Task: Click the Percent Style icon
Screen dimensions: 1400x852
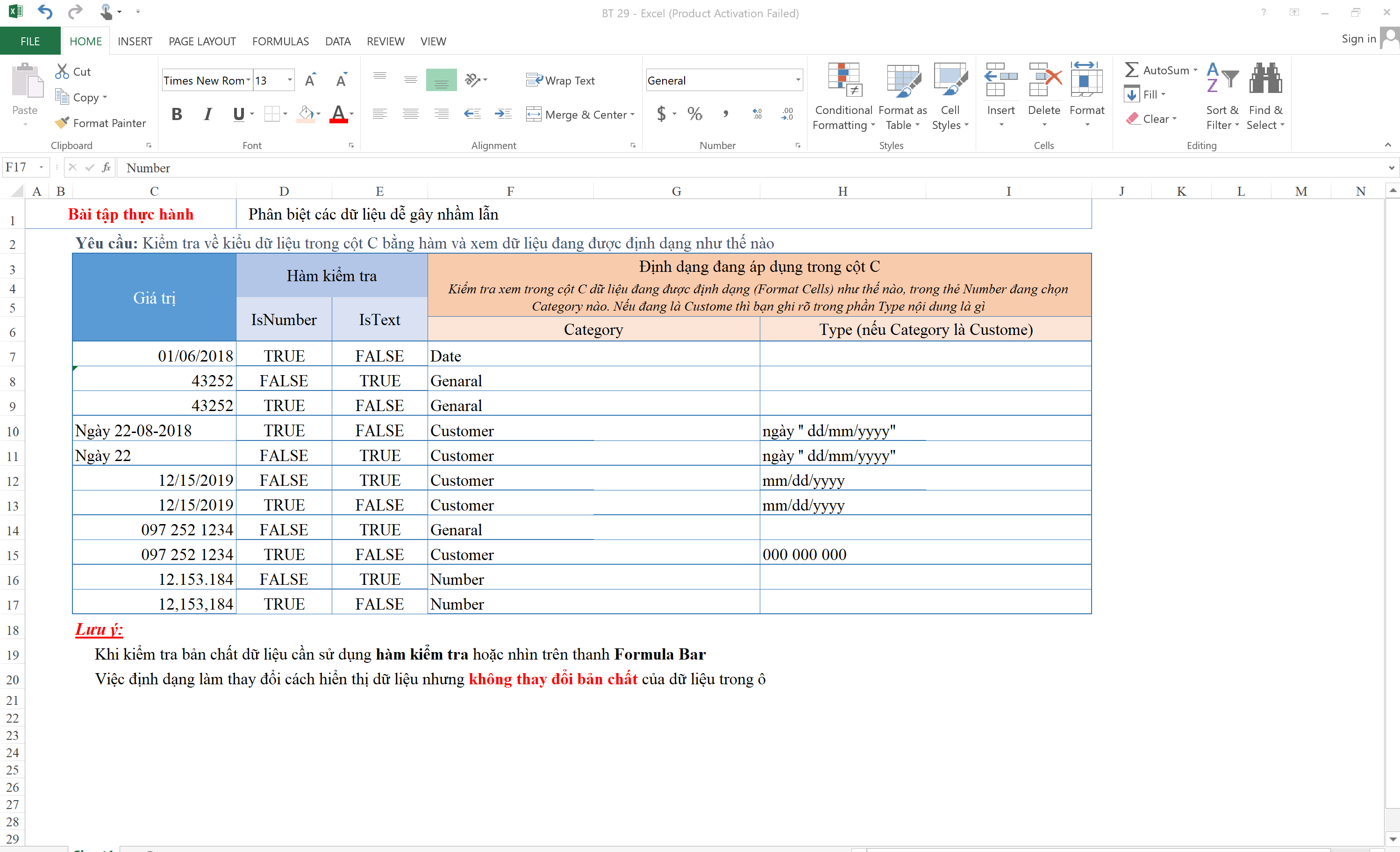Action: tap(694, 114)
